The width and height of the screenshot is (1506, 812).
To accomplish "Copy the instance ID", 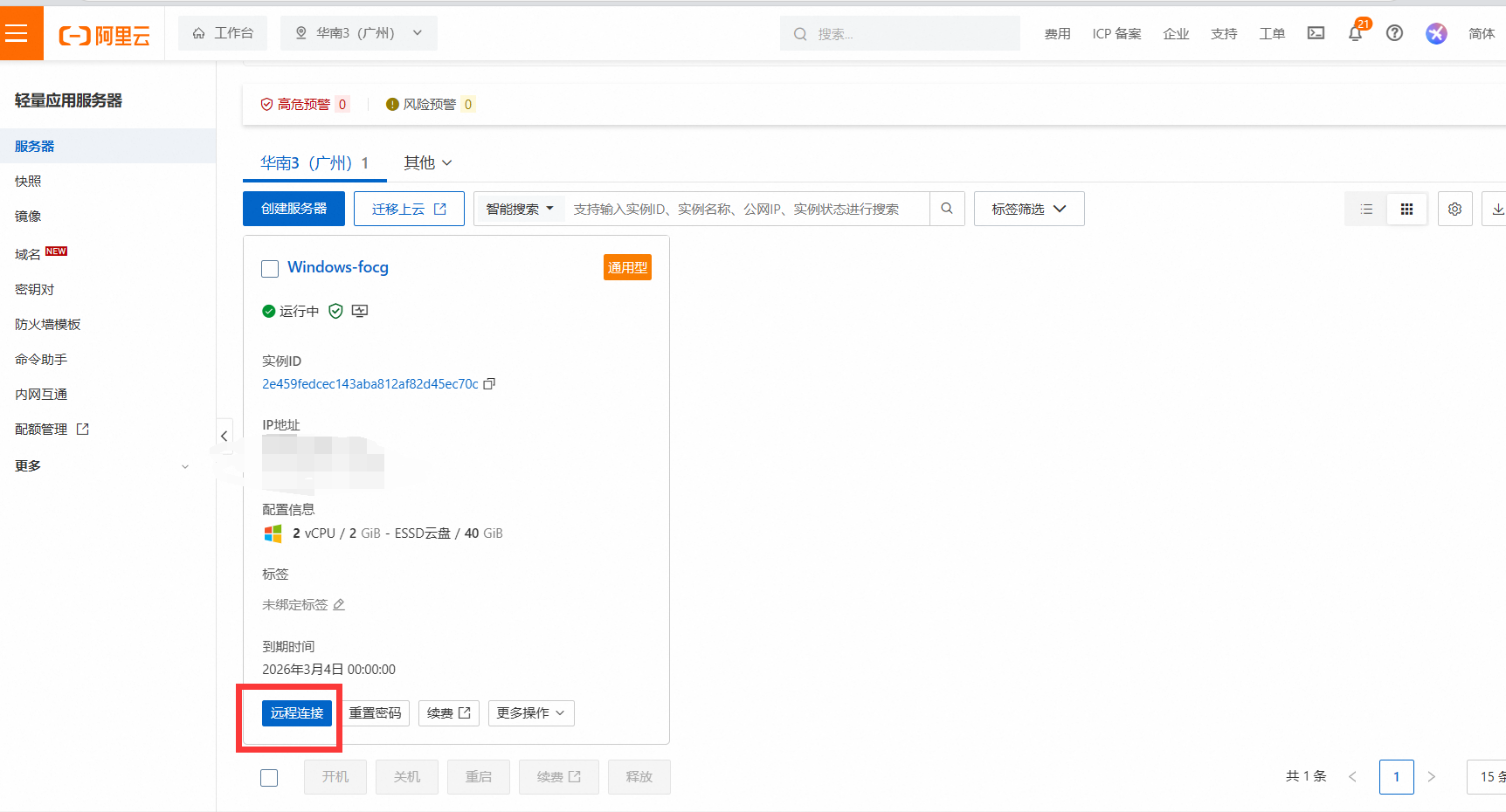I will [x=490, y=383].
